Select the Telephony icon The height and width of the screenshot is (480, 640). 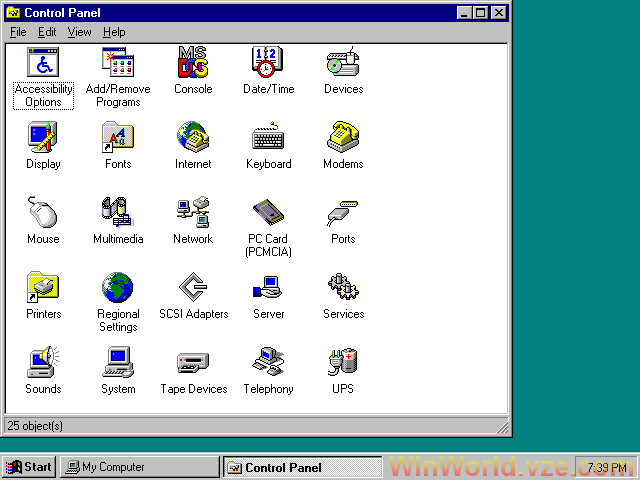[268, 362]
